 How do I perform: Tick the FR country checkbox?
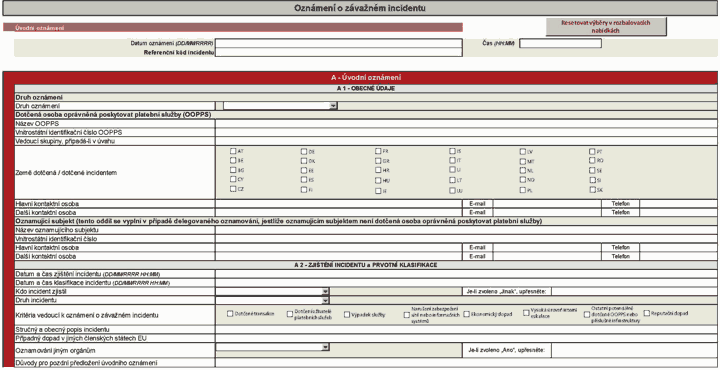[378, 151]
